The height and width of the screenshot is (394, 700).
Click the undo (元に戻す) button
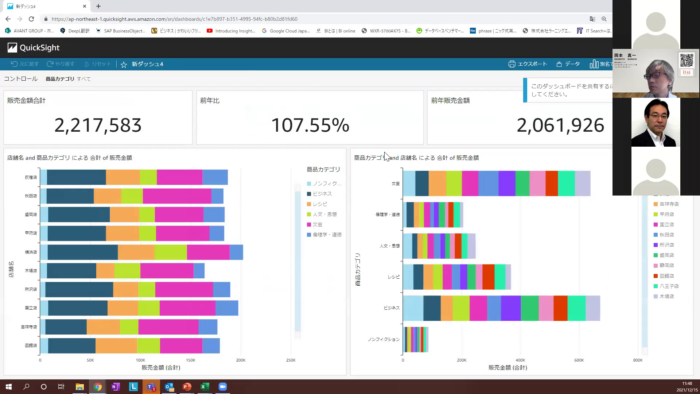pyautogui.click(x=25, y=64)
